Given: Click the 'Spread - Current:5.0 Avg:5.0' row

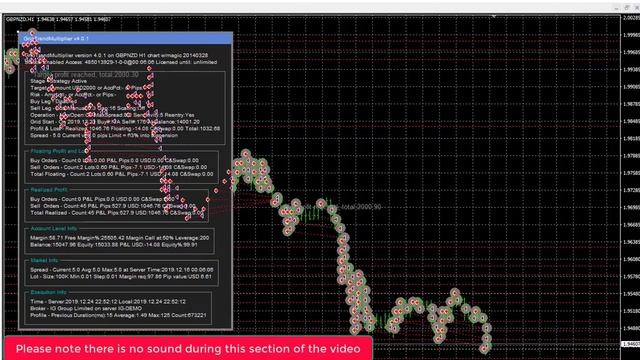Looking at the screenshot, I should pos(122,270).
